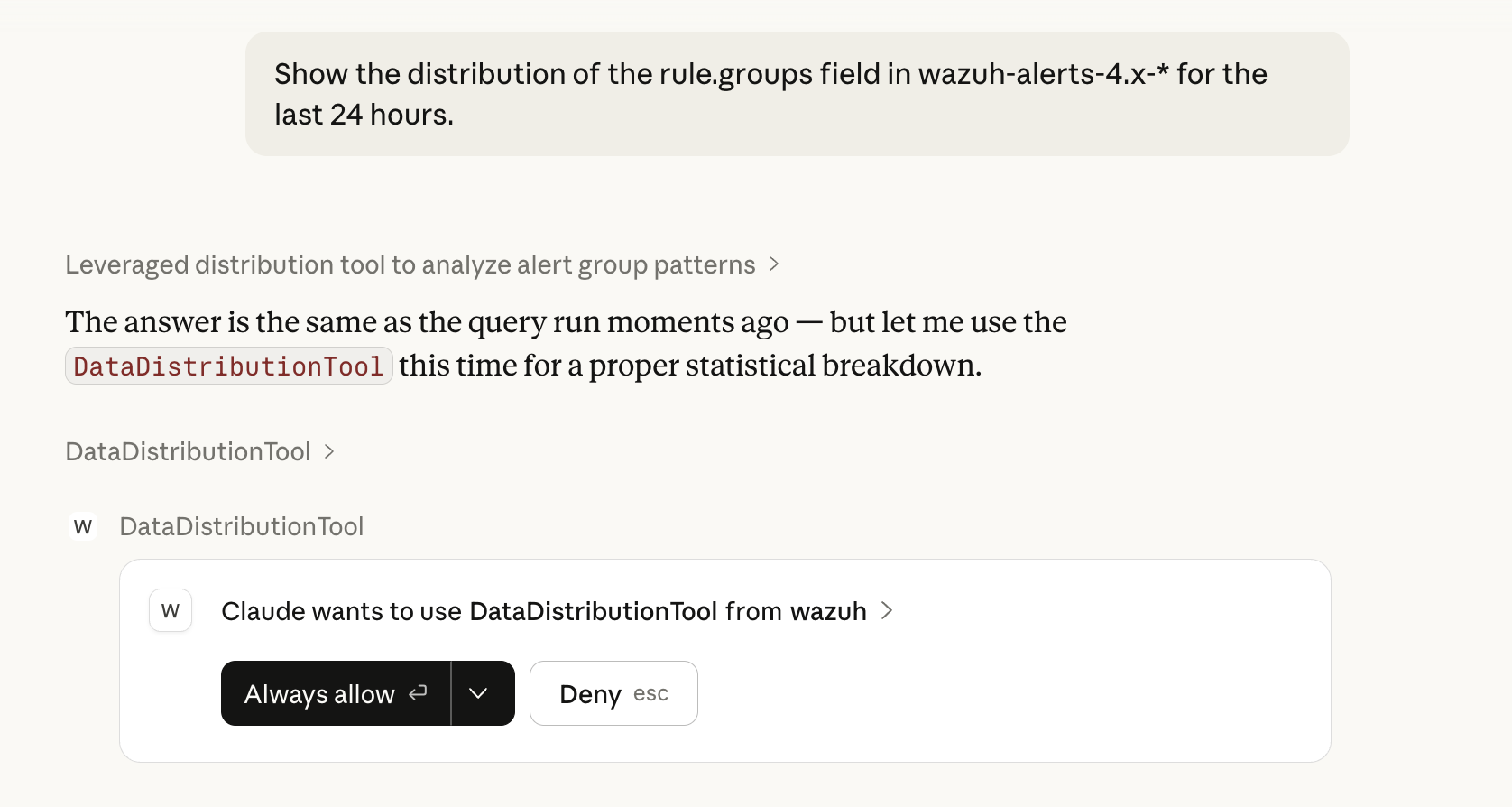Click the DataDistributionTool inline code chip

pos(228,366)
